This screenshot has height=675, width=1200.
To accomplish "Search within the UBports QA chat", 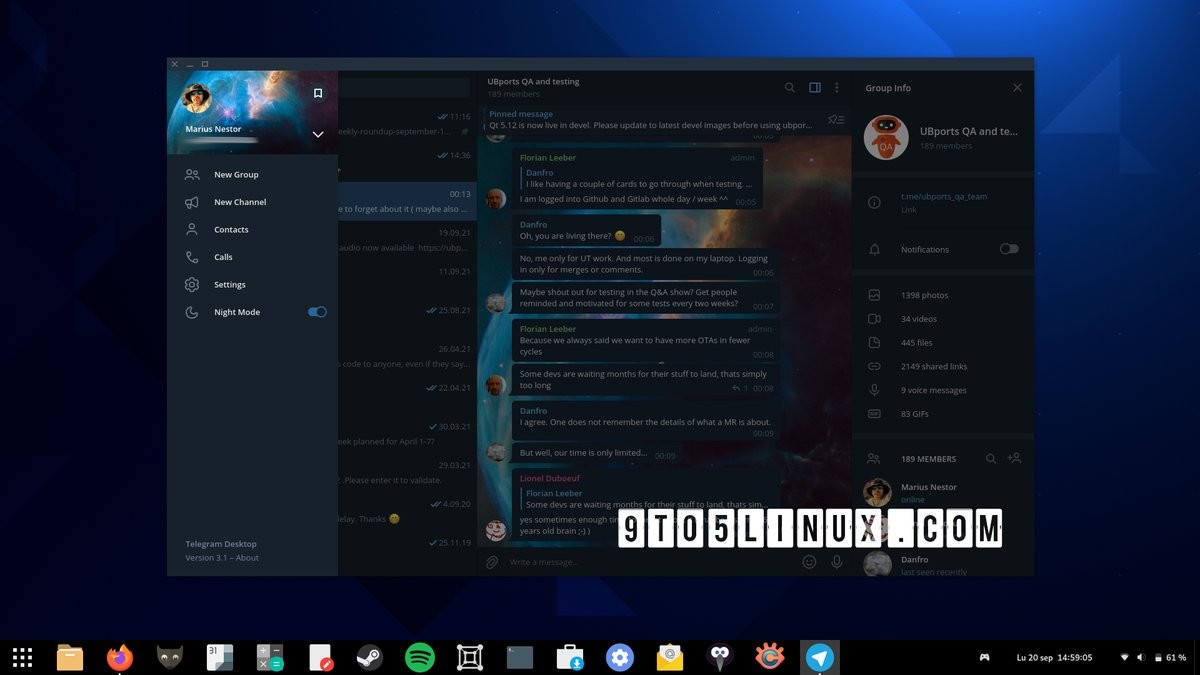I will (x=790, y=88).
